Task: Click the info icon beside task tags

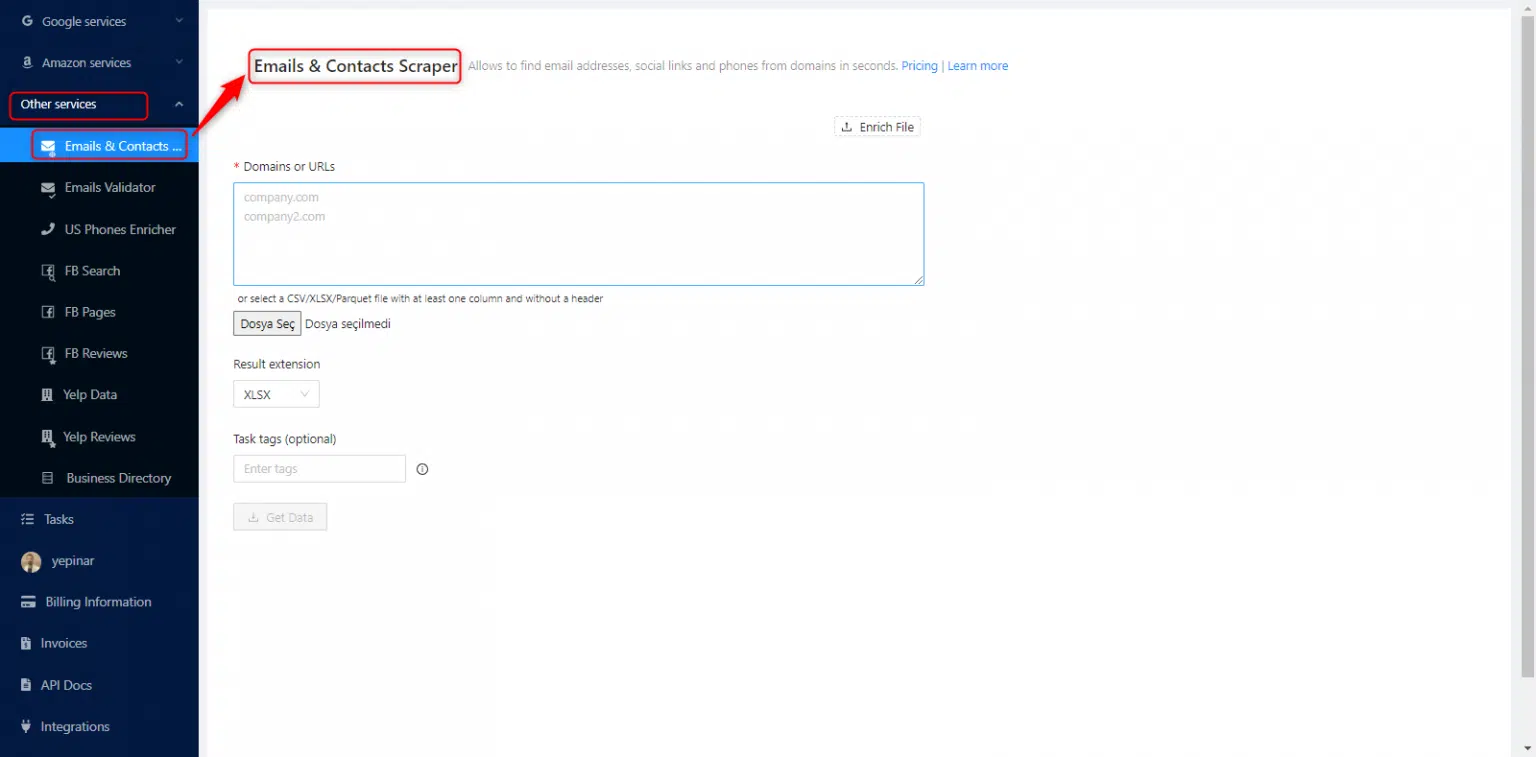Action: pos(422,469)
